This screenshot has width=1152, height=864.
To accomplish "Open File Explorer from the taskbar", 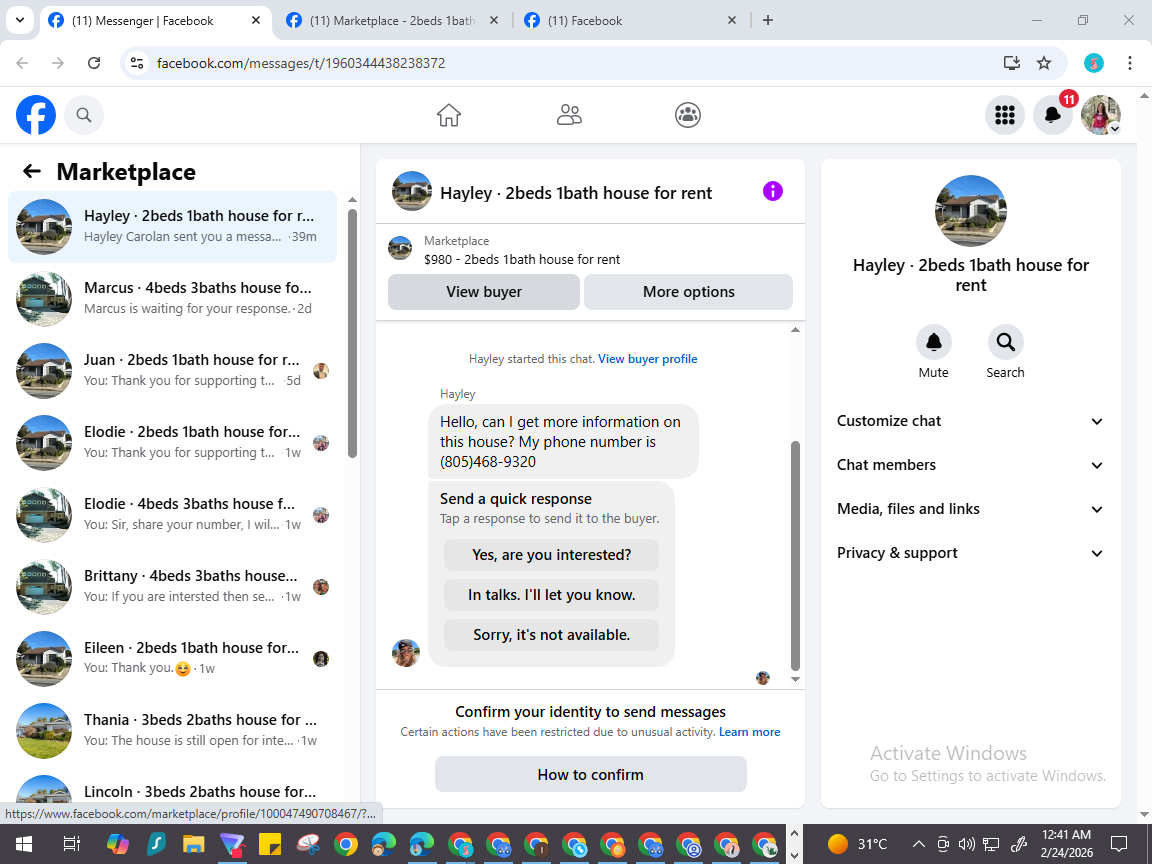I will click(193, 844).
